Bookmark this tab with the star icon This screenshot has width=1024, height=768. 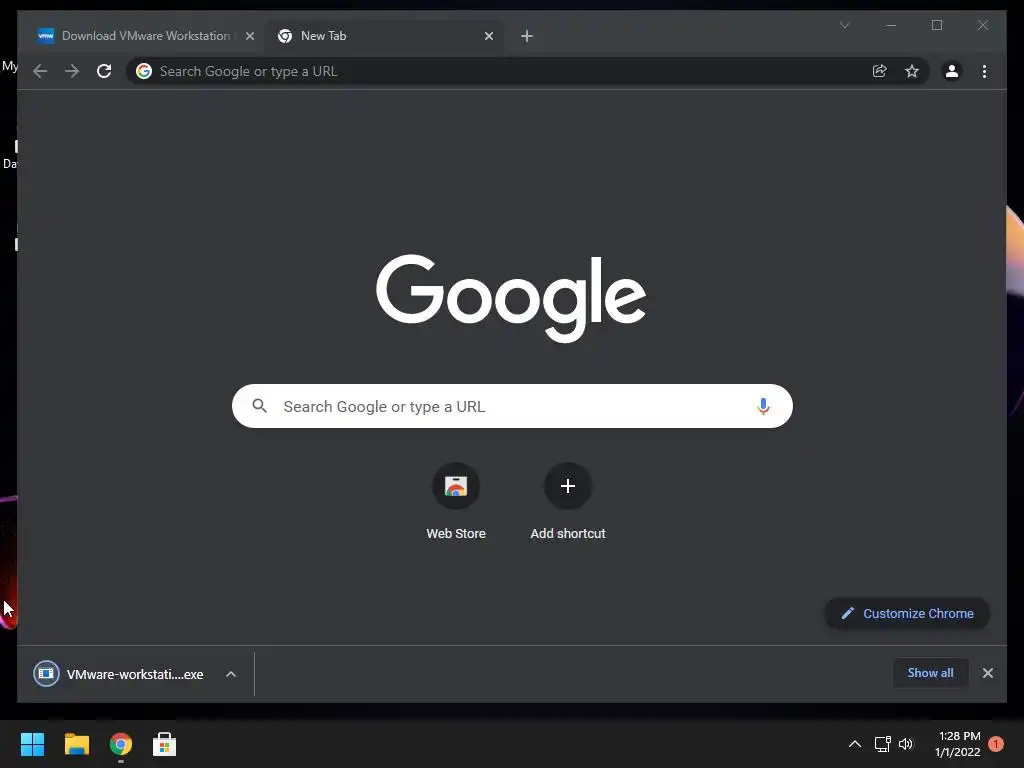pos(912,71)
